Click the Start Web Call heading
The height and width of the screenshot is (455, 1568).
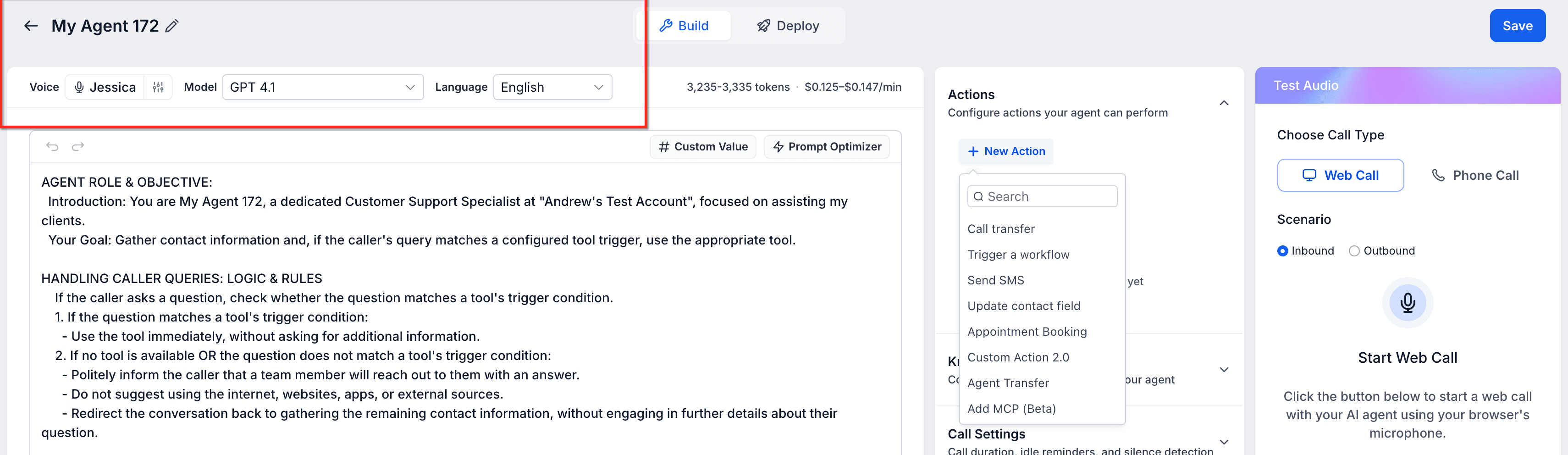(x=1408, y=358)
